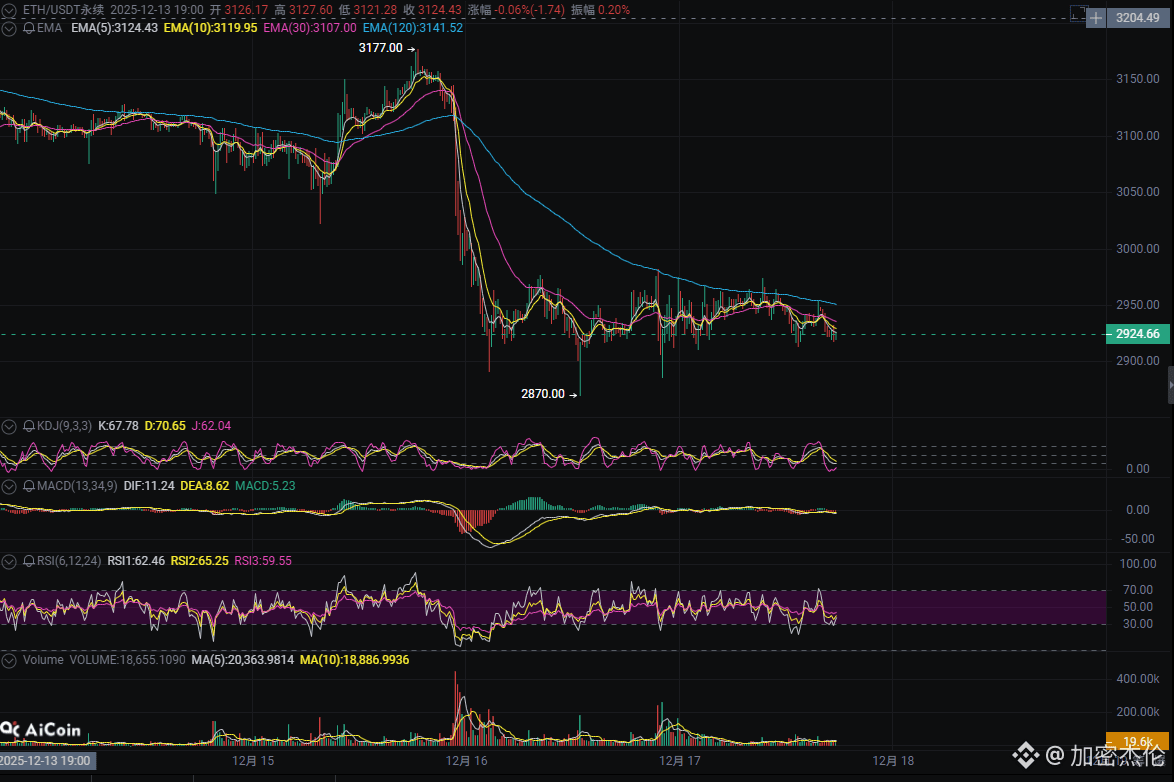The image size is (1174, 782).
Task: Click the 12月 18 date axis label
Action: pos(893,761)
